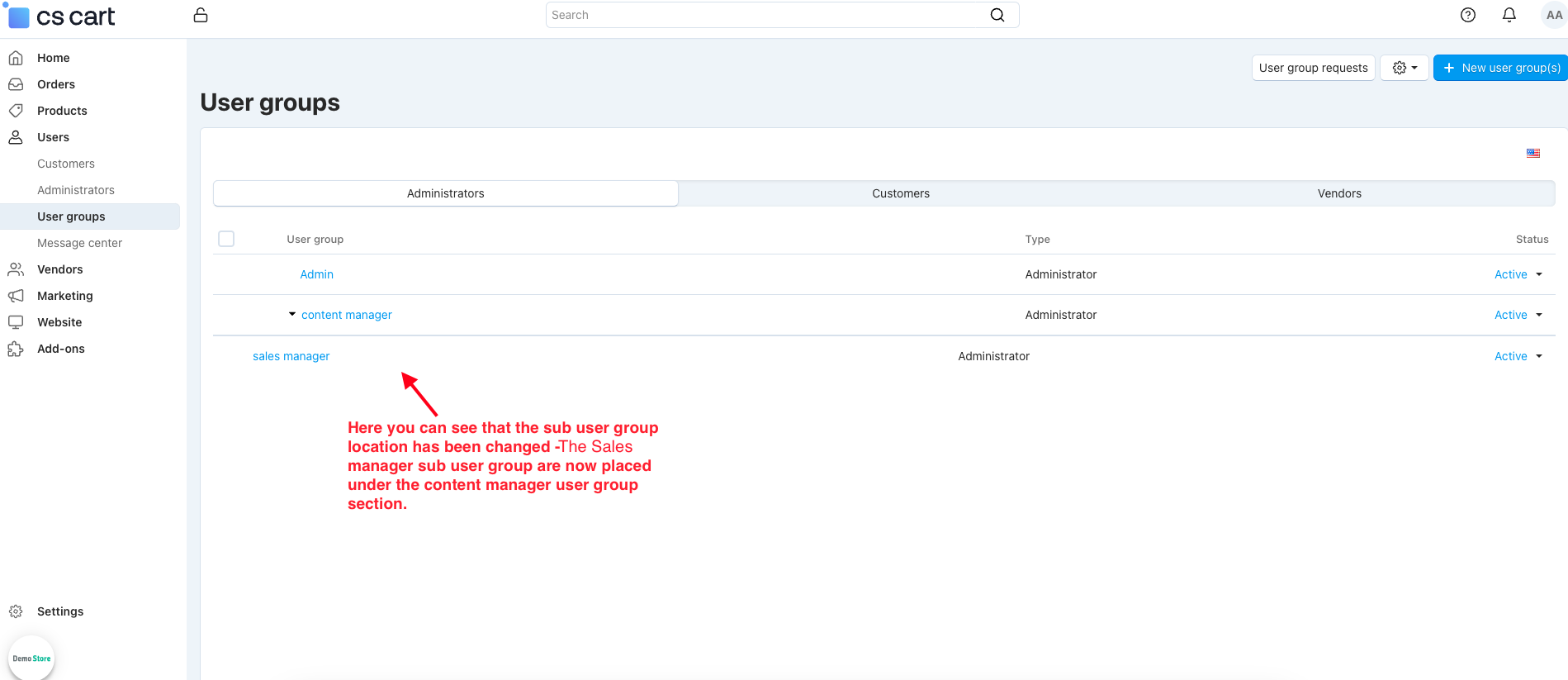Open User group requests
The height and width of the screenshot is (680, 1568).
pos(1313,68)
